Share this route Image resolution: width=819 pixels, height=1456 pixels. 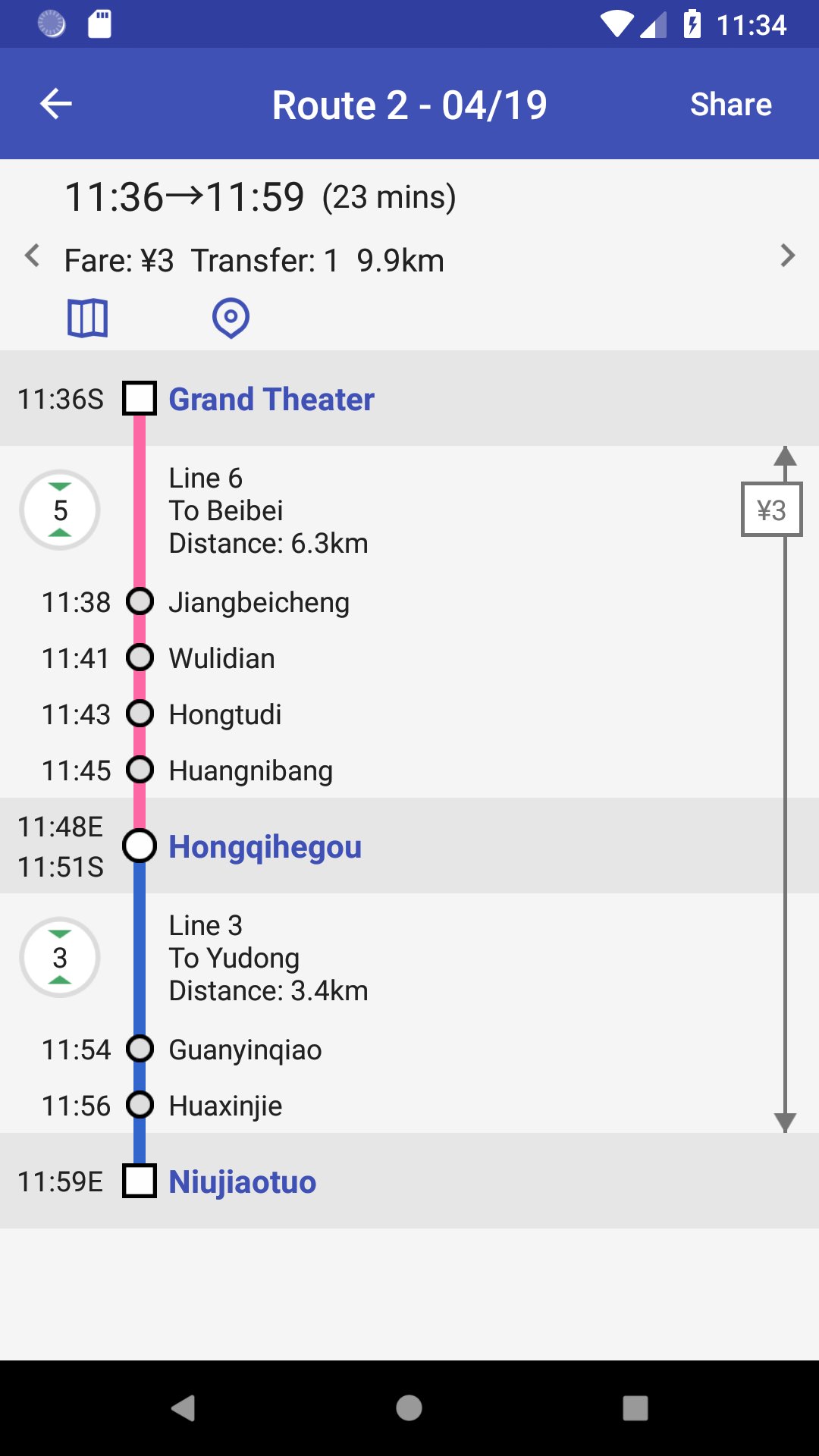click(730, 104)
